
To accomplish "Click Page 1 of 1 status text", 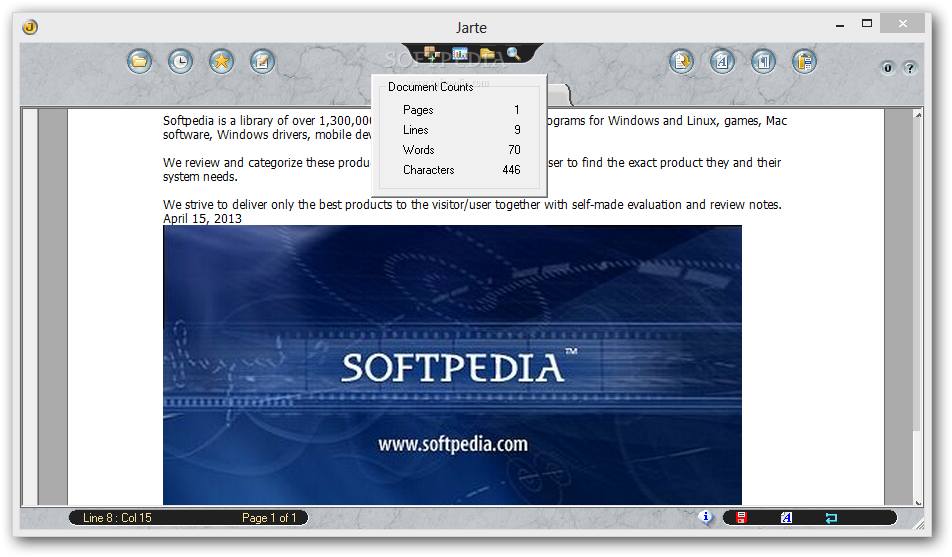I will pyautogui.click(x=269, y=518).
